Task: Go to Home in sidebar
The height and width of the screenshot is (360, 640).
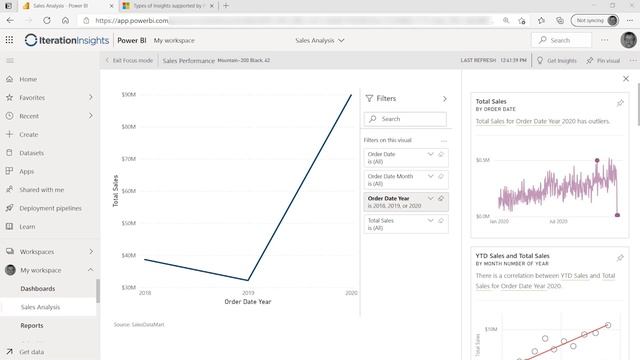Action: 28,79
